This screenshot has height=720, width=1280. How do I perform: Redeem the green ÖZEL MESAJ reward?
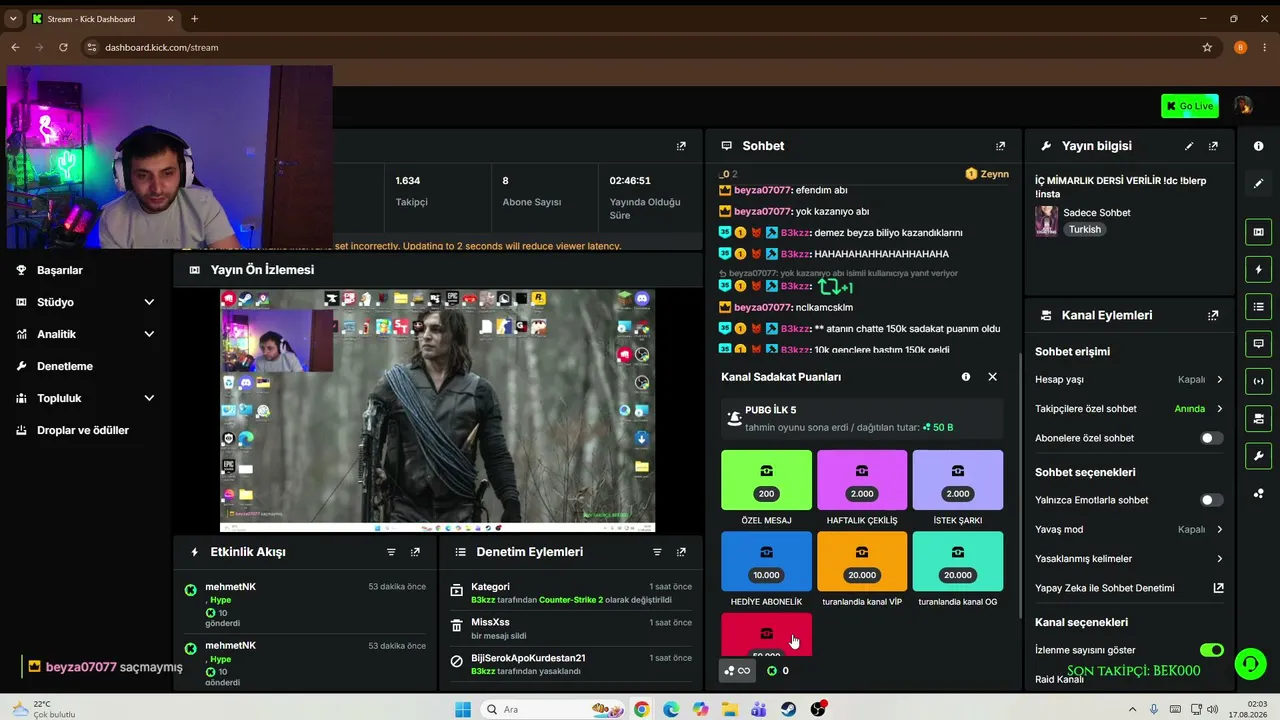click(766, 480)
